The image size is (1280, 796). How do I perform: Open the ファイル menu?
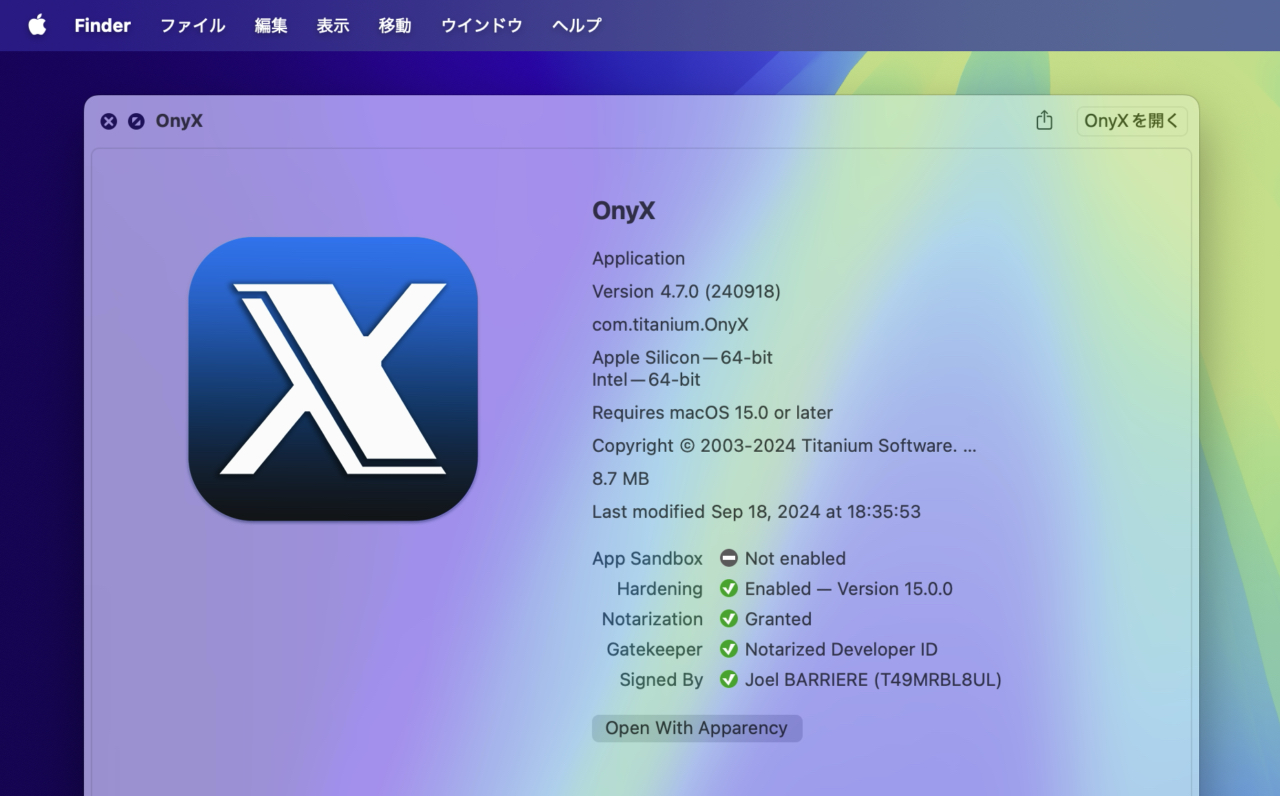click(x=193, y=25)
